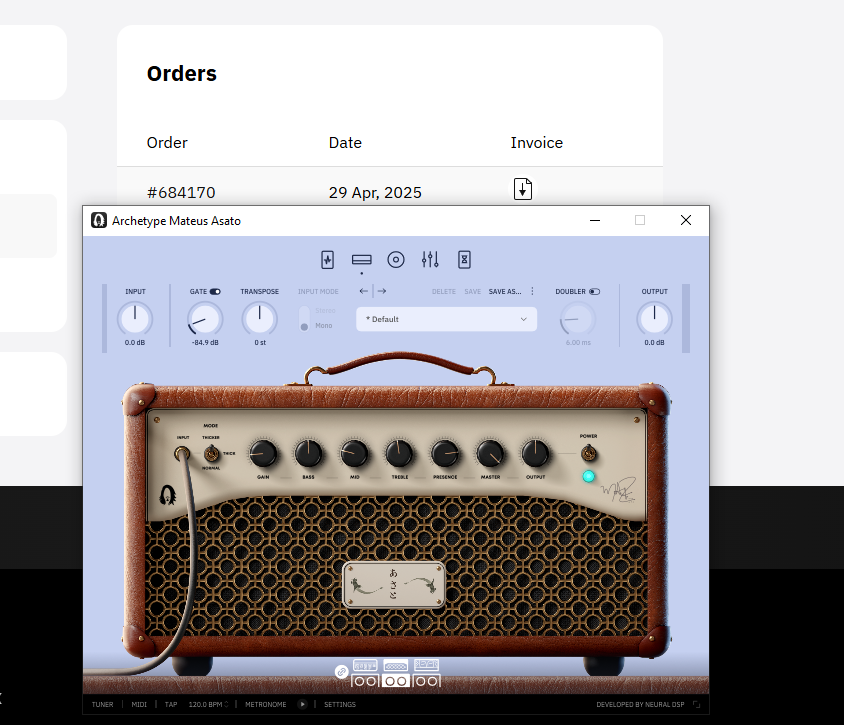Screen dimensions: 844x725
Task: Download invoice for order #684170
Action: tap(523, 189)
